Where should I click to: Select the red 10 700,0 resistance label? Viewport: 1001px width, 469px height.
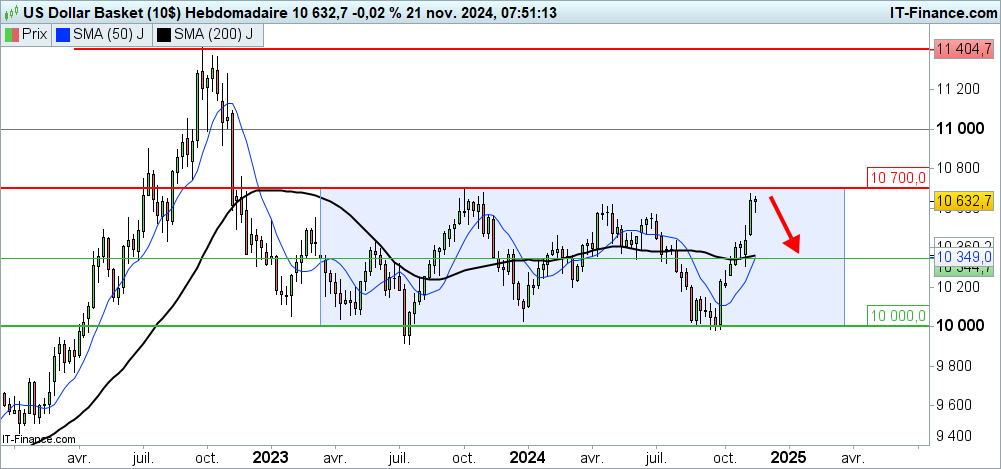click(x=898, y=177)
